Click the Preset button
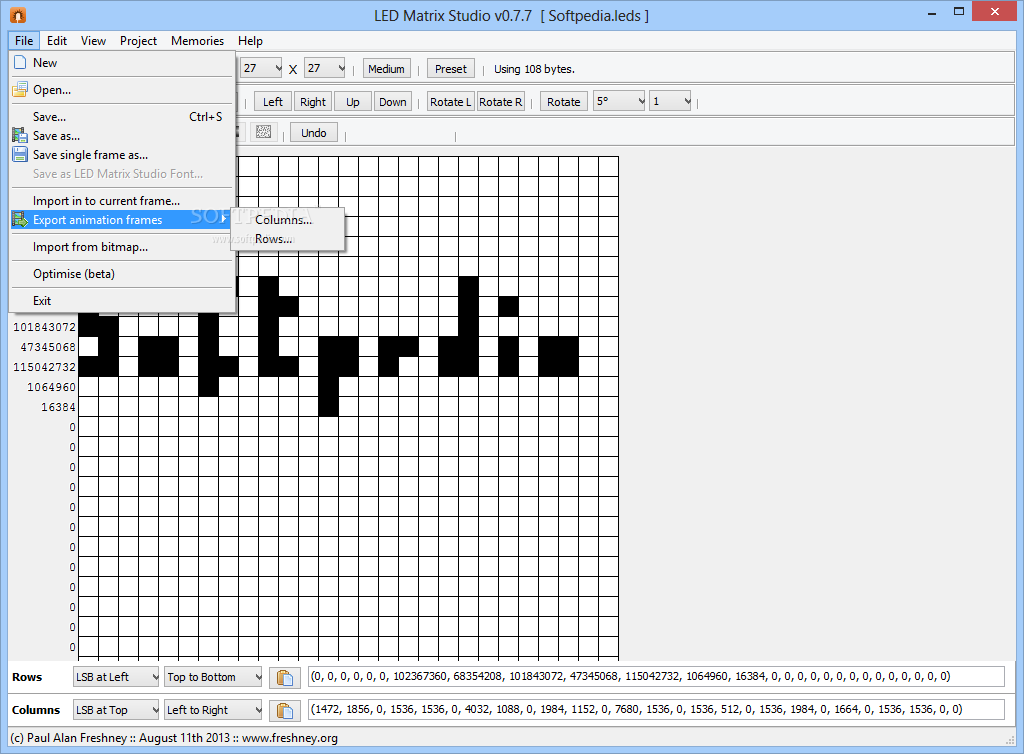This screenshot has width=1024, height=754. point(451,69)
